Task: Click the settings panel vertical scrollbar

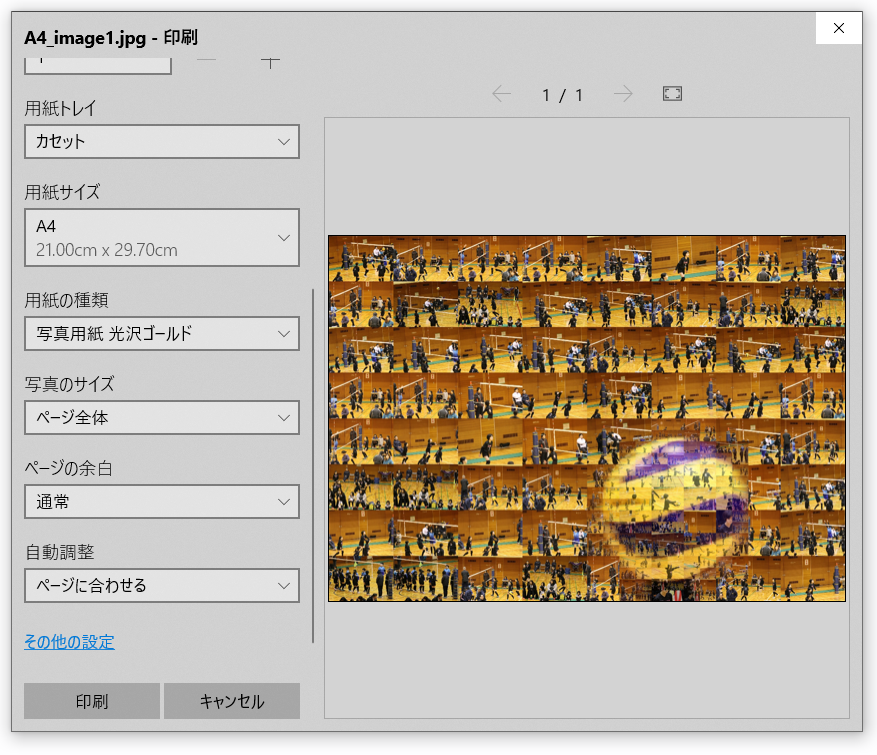Action: [313, 465]
